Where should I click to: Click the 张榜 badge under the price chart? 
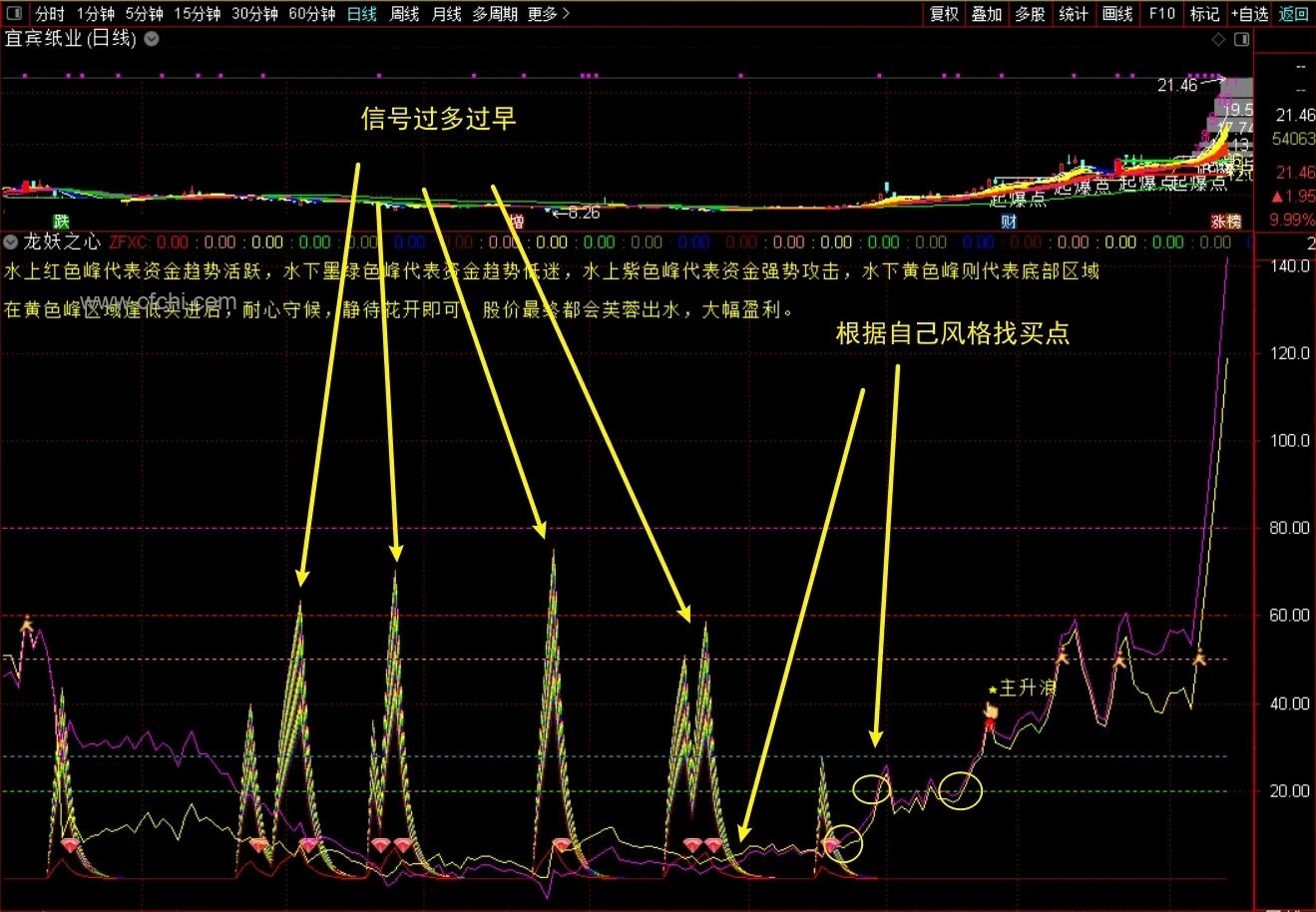[x=1226, y=221]
